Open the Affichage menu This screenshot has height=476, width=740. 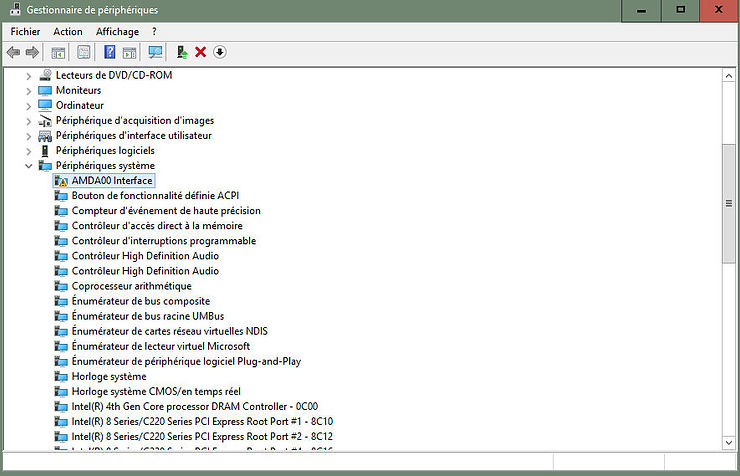pos(117,32)
